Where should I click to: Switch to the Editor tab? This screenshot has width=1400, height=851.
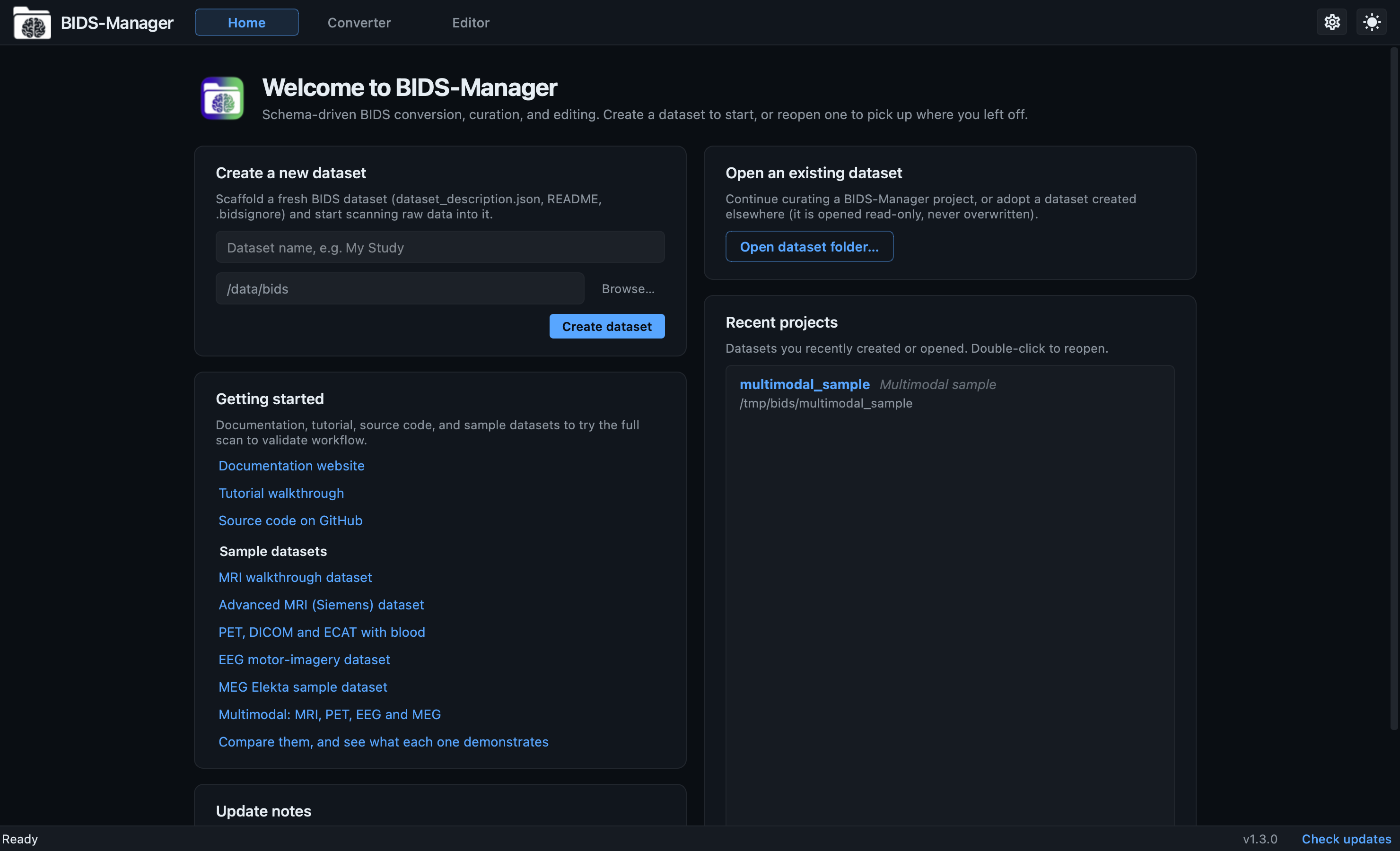[471, 23]
